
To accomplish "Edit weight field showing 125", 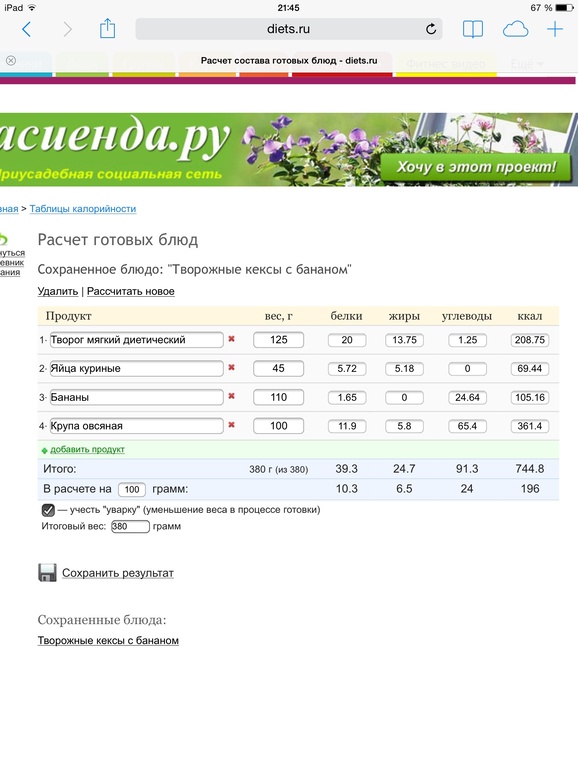I will [x=278, y=340].
